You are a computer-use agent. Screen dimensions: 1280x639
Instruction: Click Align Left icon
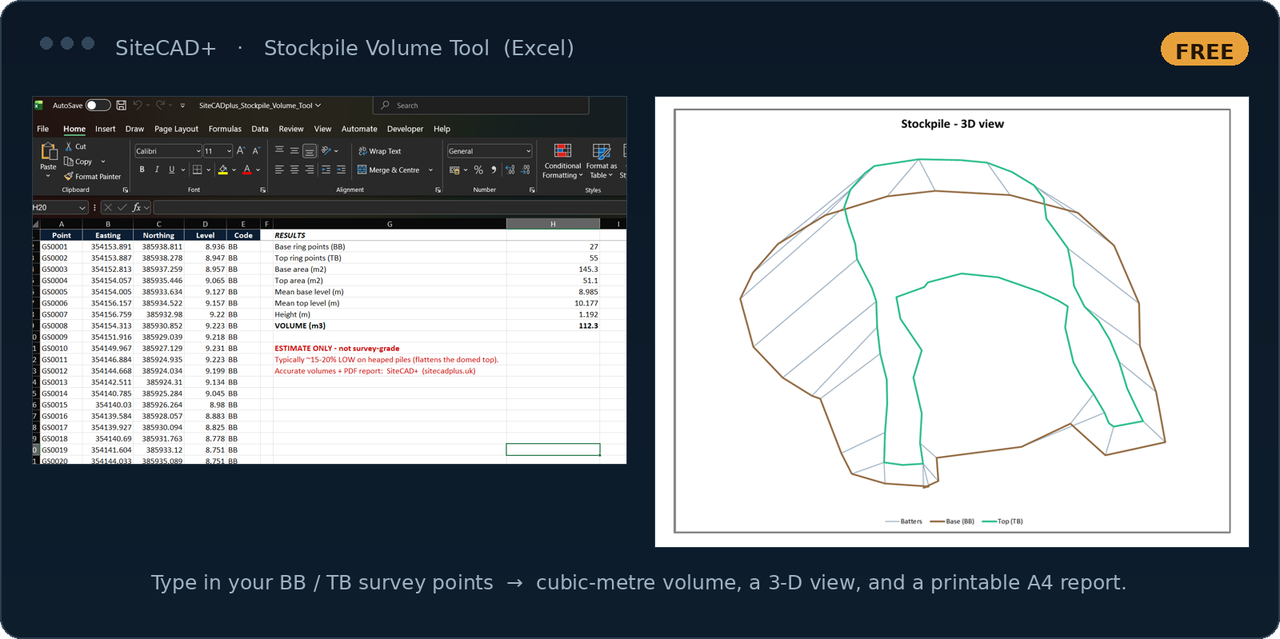pyautogui.click(x=279, y=170)
